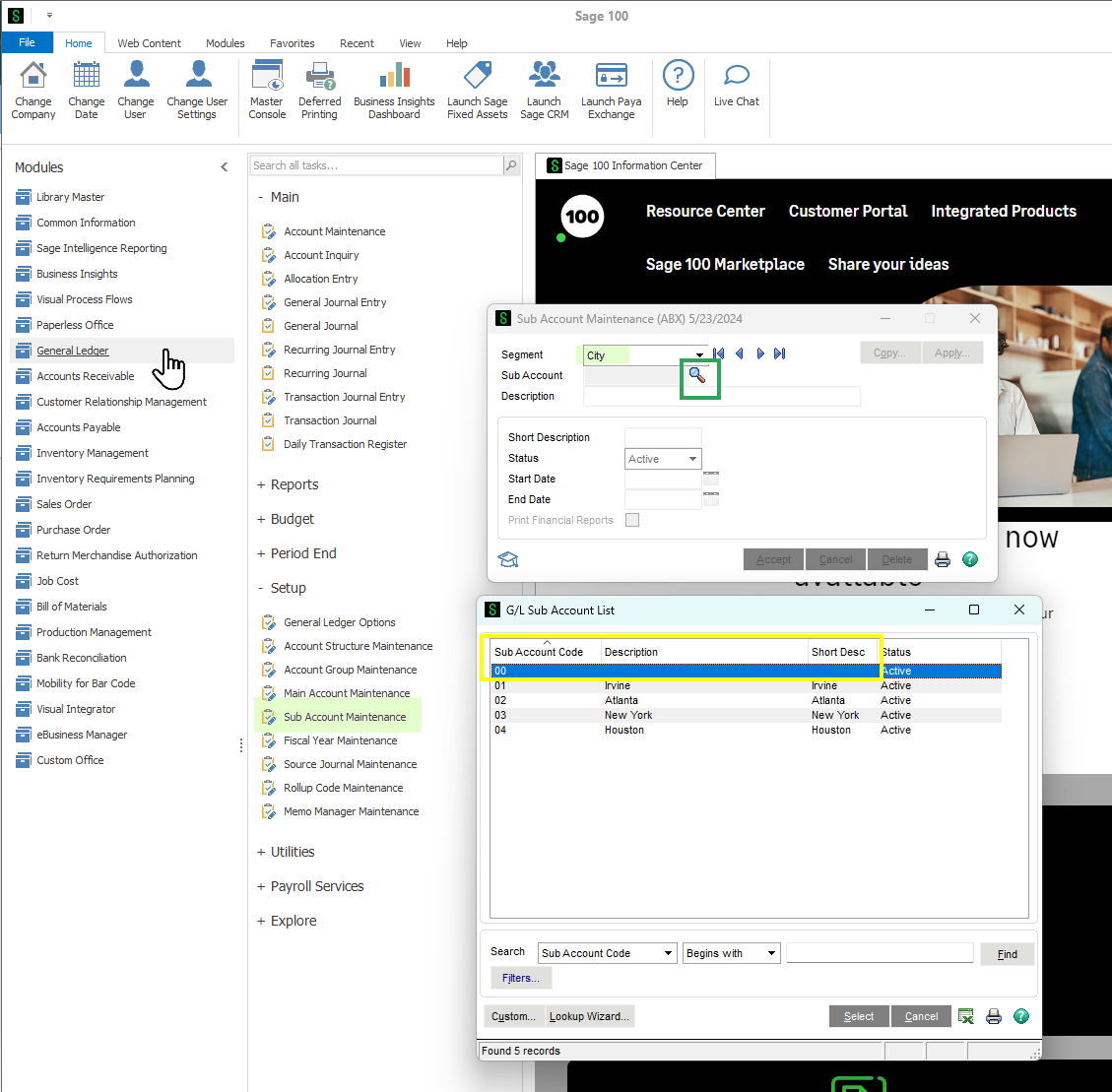The image size is (1112, 1092).
Task: Collapse the Modules panel chevron
Action: pos(225,167)
